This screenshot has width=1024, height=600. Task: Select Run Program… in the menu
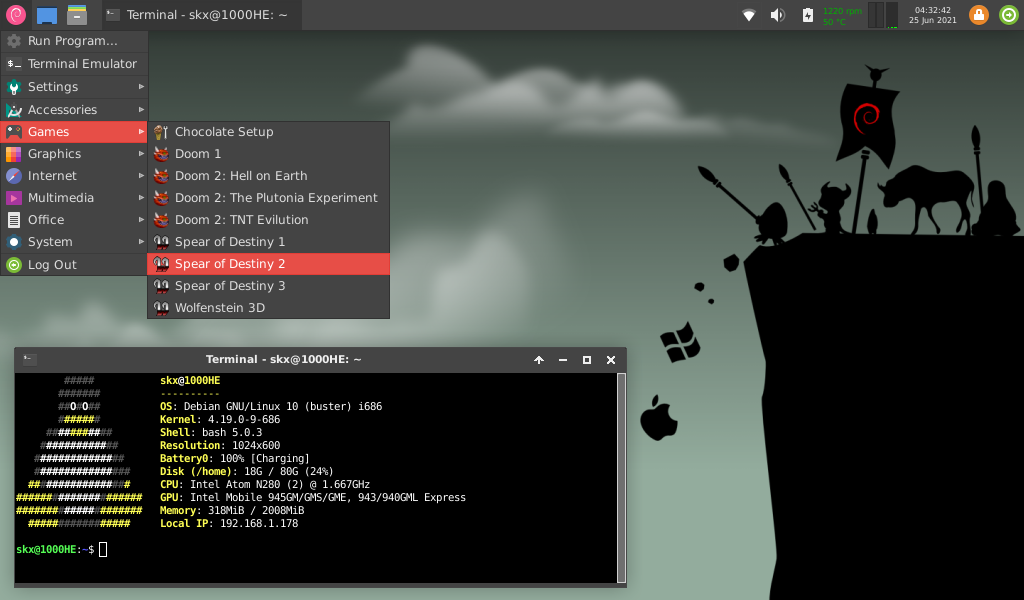(74, 40)
